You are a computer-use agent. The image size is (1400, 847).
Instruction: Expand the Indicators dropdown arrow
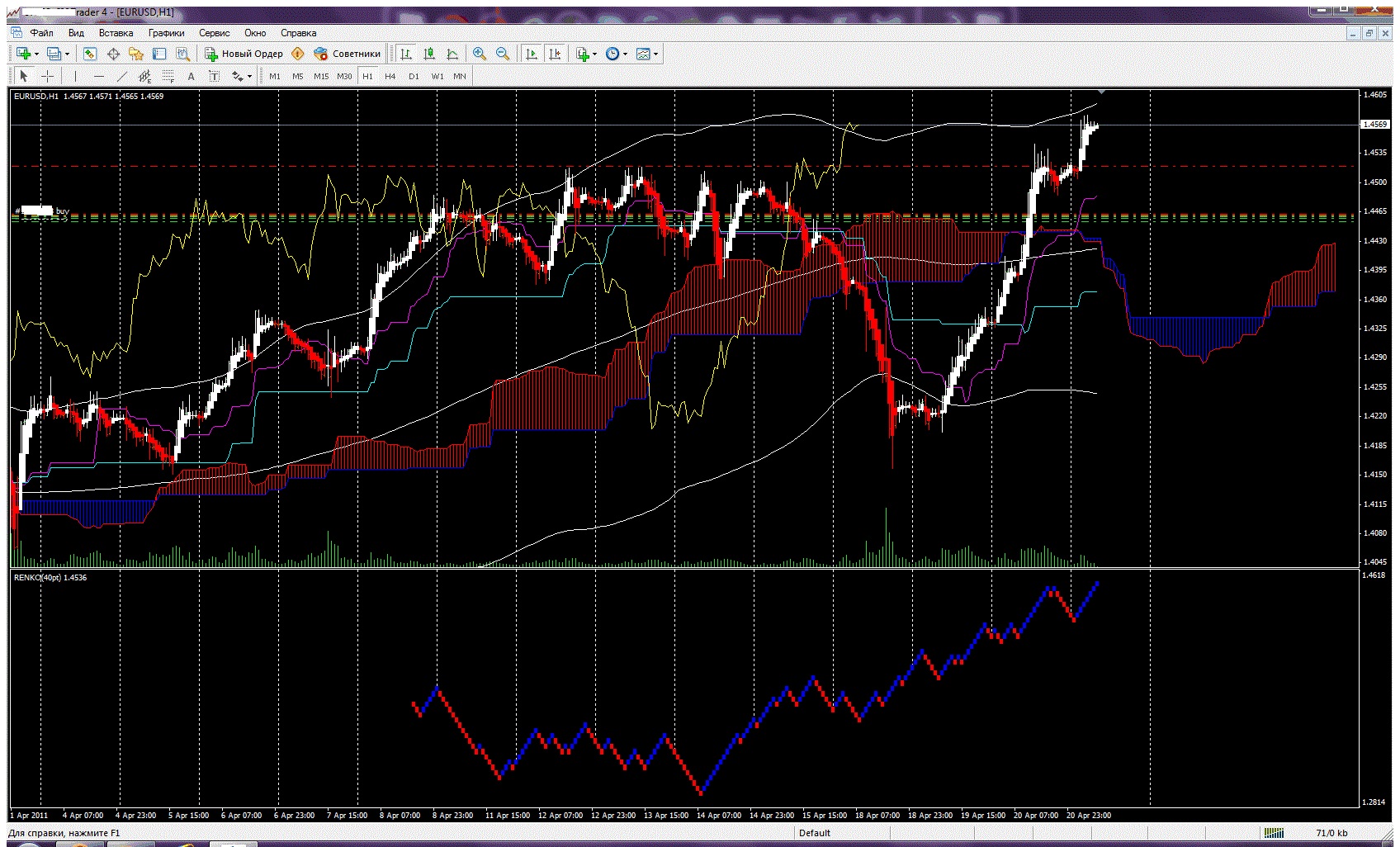pyautogui.click(x=594, y=54)
